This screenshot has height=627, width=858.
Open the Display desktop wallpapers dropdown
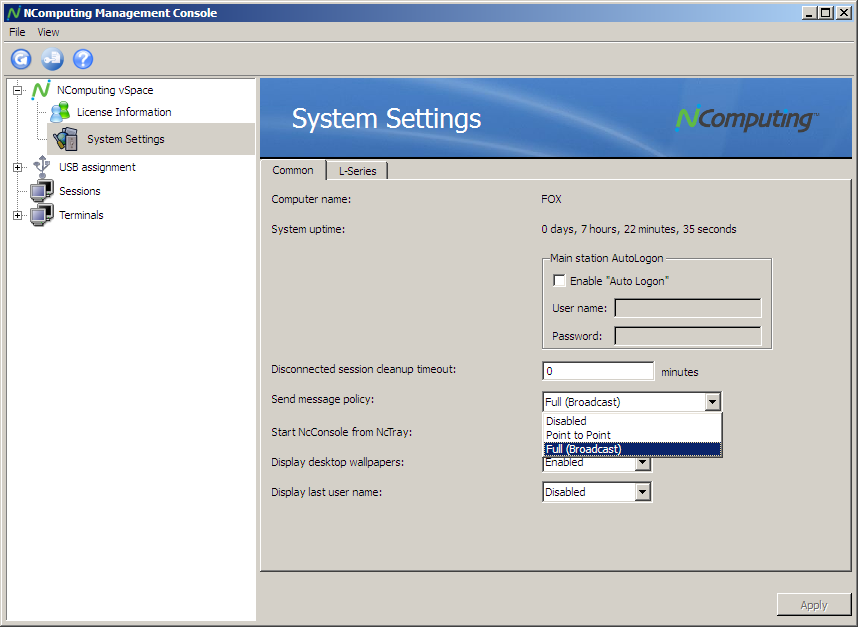[642, 463]
